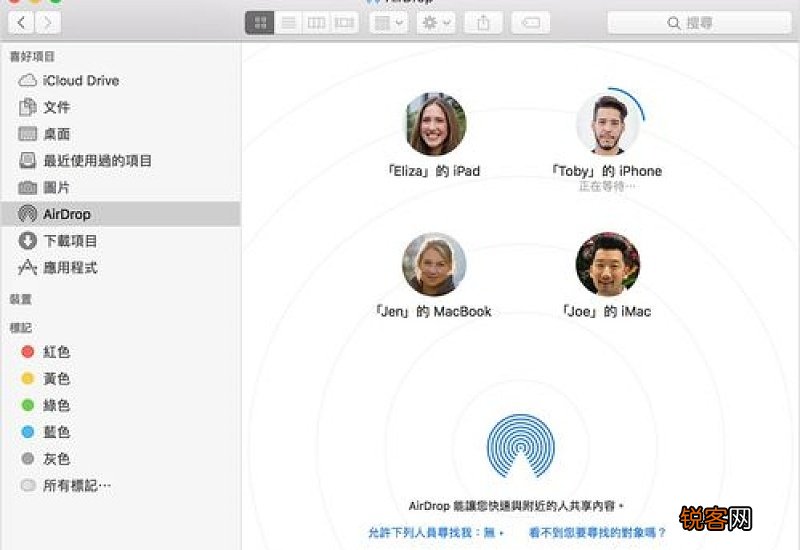Select Jen's MacBook avatar
This screenshot has width=800, height=550.
pyautogui.click(x=434, y=264)
